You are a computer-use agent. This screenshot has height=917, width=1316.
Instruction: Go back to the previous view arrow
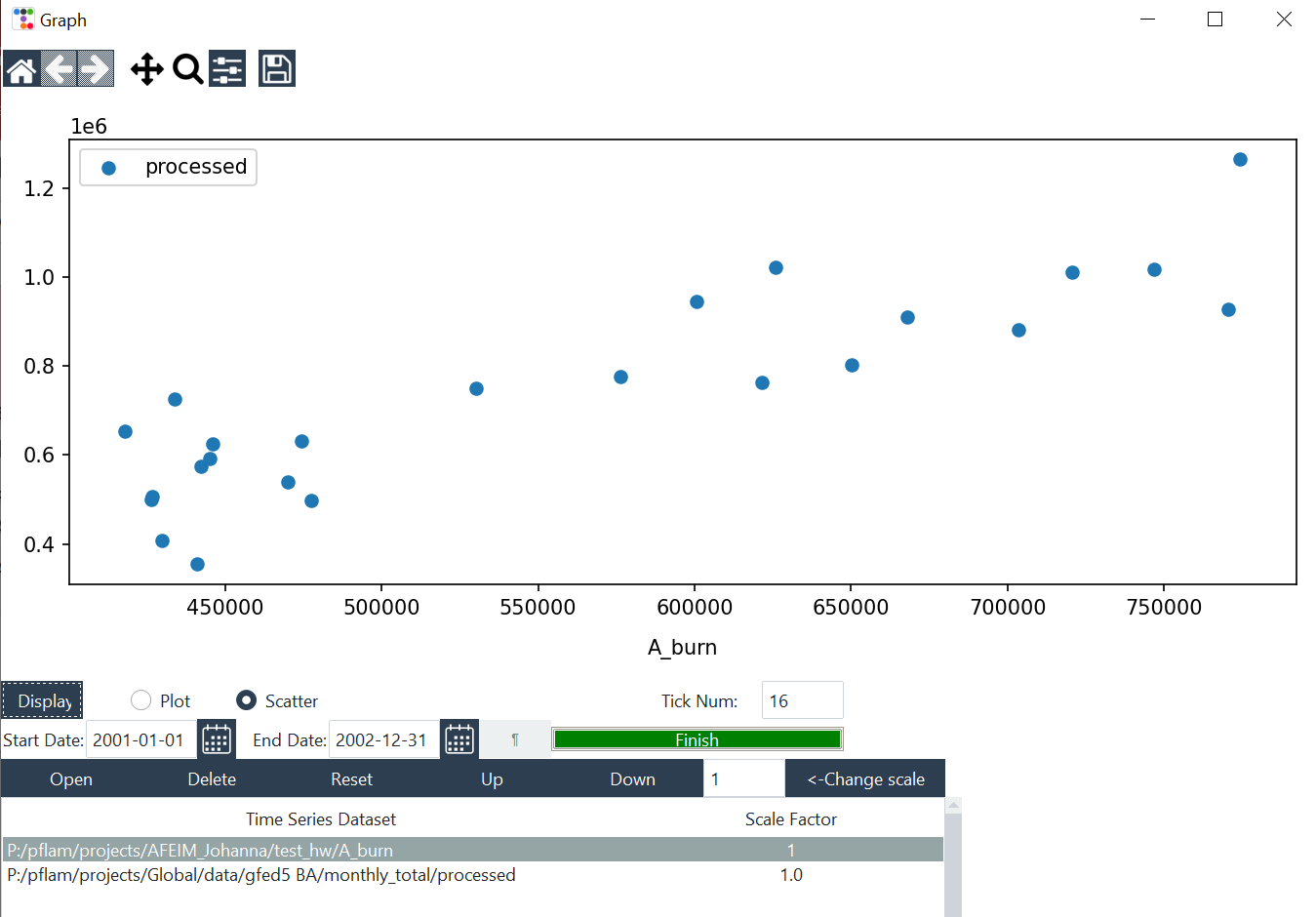[59, 69]
